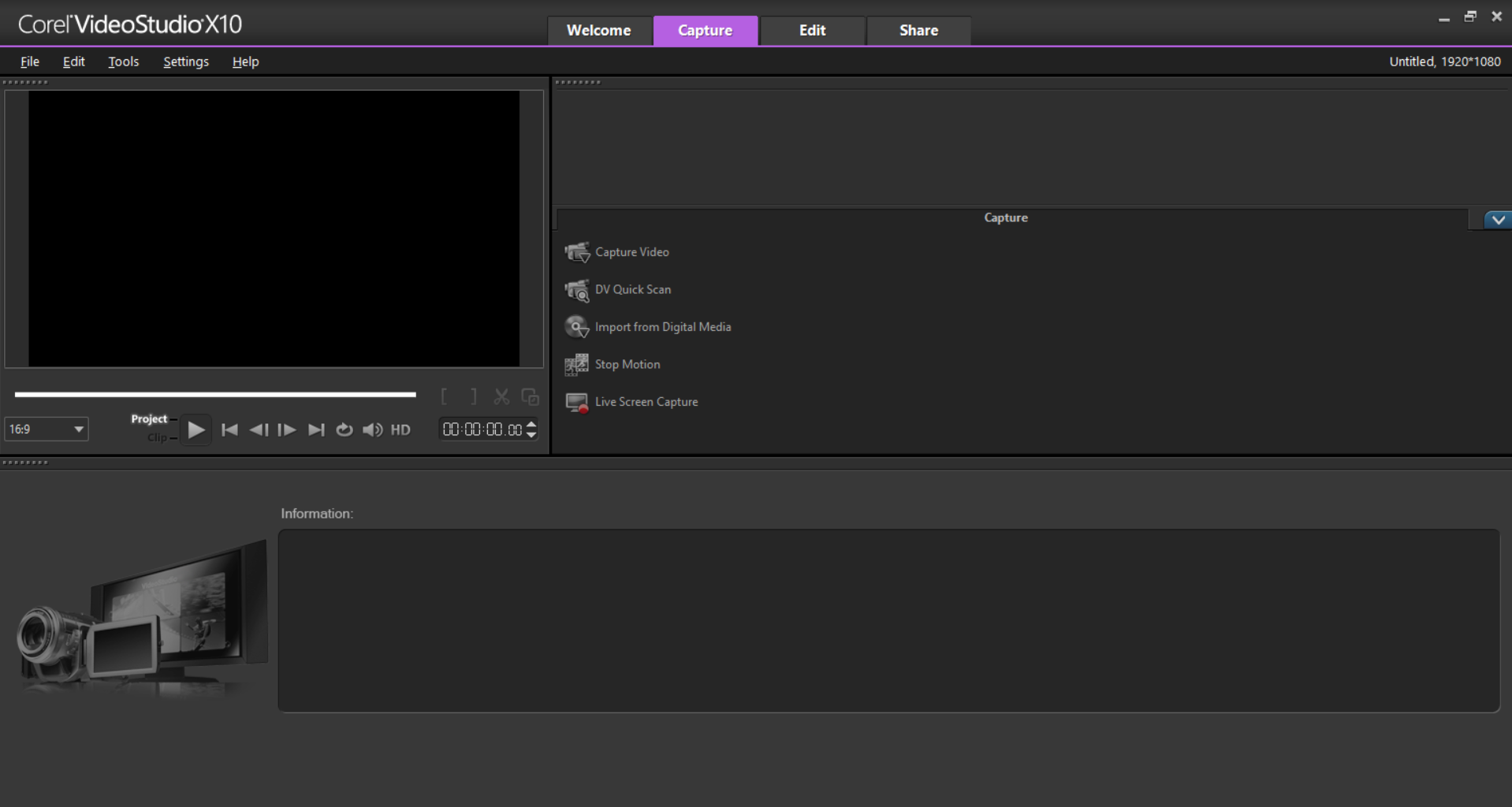
Task: Restore down the VideoStudio window
Action: pyautogui.click(x=1470, y=17)
